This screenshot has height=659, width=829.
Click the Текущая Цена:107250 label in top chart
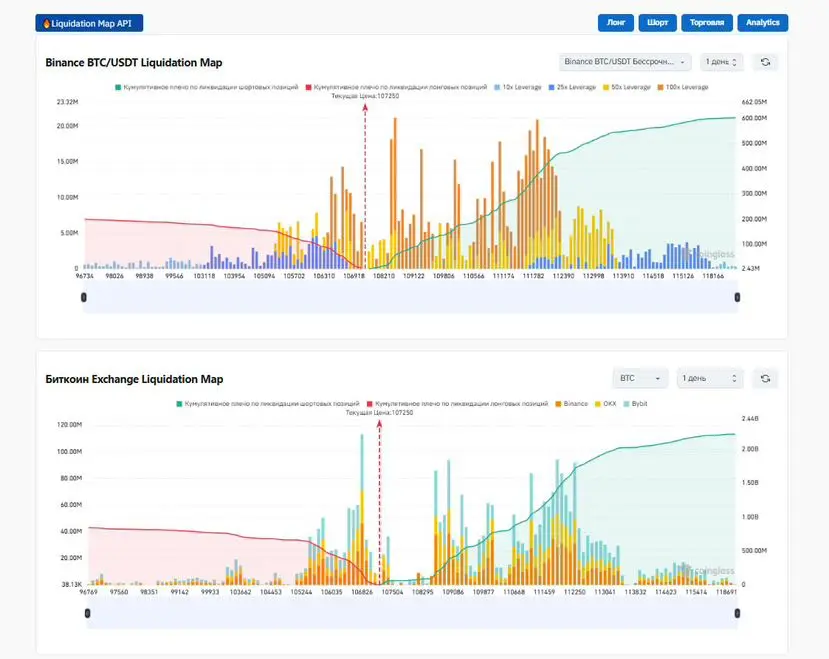(x=365, y=96)
